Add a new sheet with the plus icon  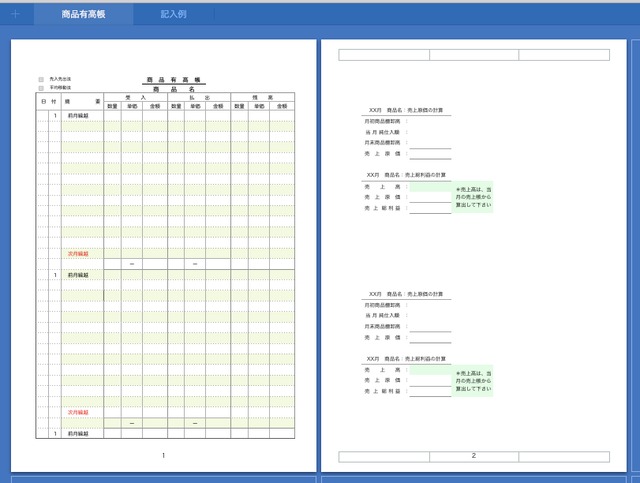click(x=16, y=14)
